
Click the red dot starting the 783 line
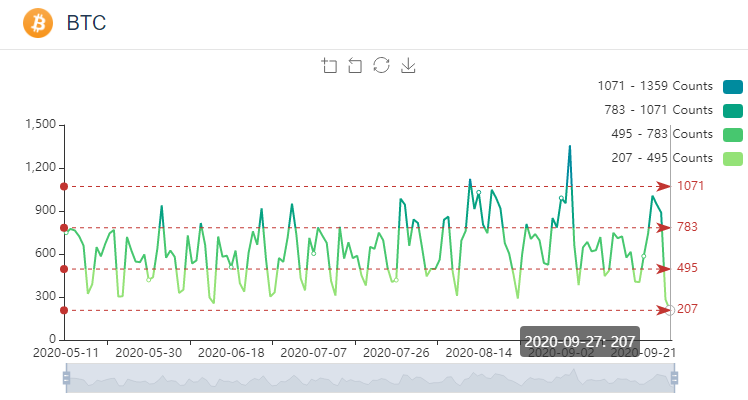click(x=64, y=227)
